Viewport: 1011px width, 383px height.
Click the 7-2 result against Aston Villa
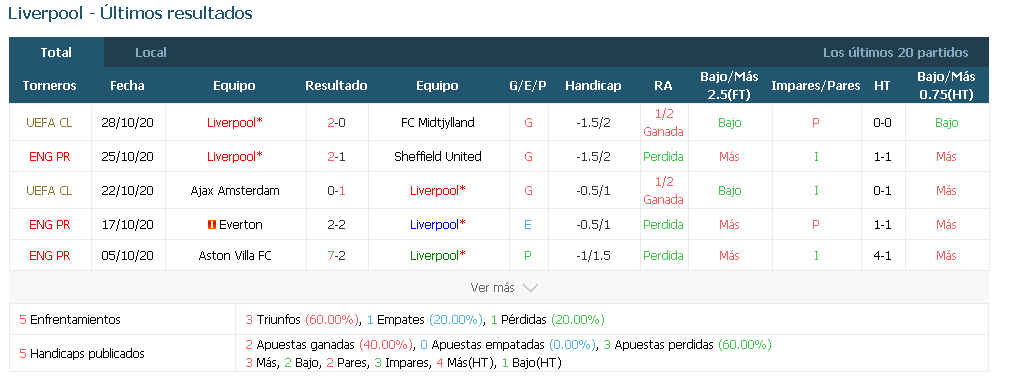(x=337, y=256)
